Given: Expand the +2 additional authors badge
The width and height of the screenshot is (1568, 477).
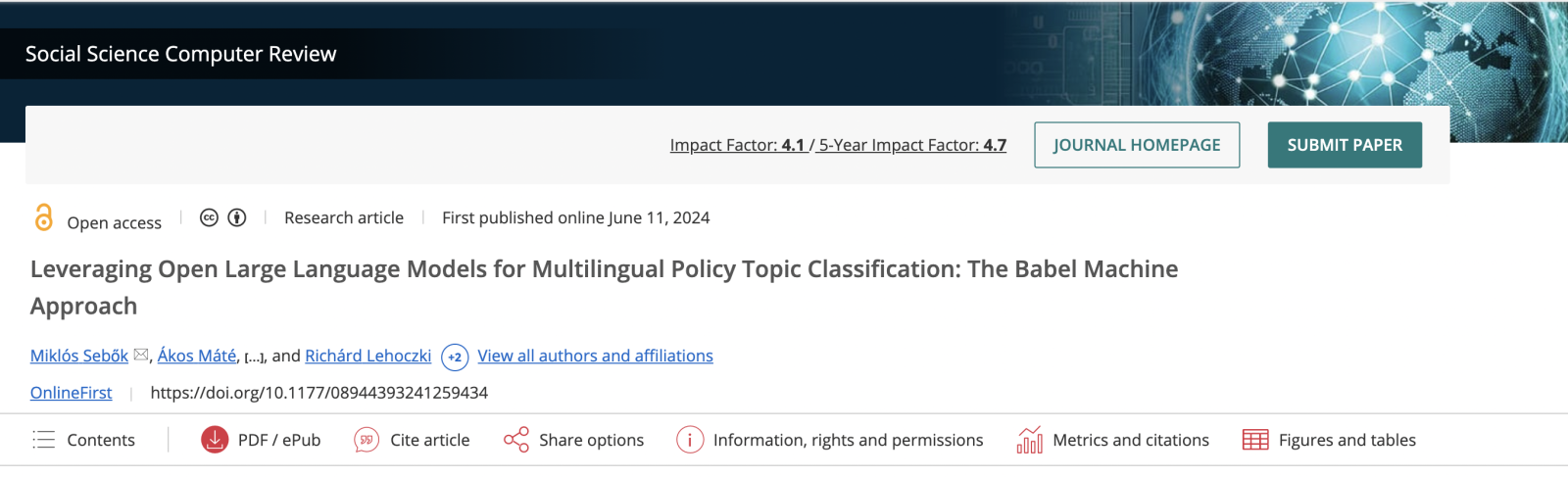Looking at the screenshot, I should point(455,357).
